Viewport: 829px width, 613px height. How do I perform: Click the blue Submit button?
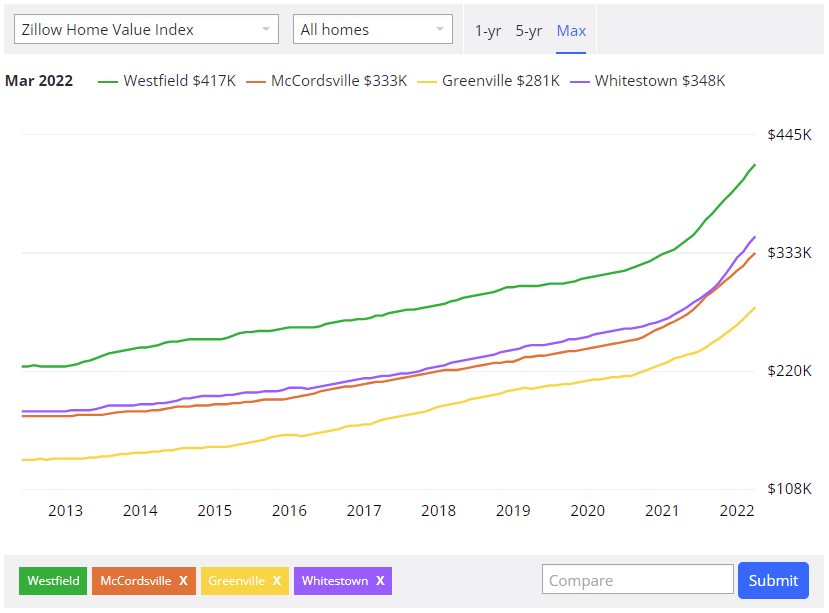[x=773, y=580]
